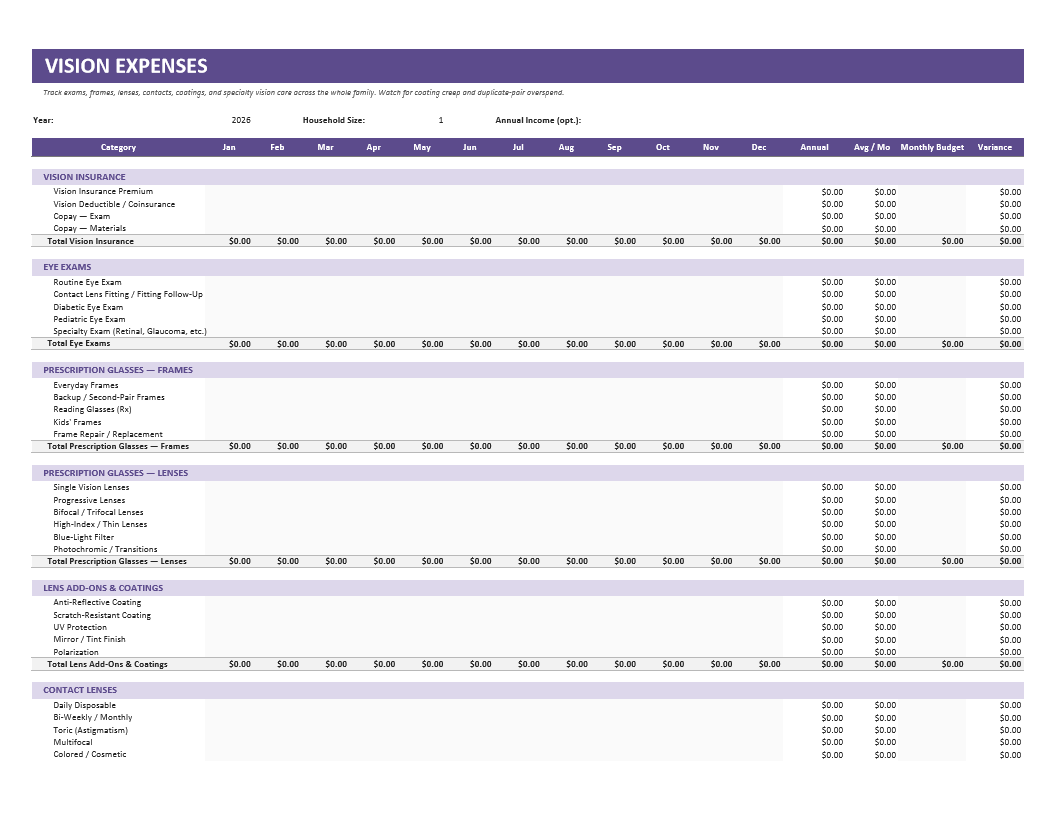
Task: Select the Blue-Light Filter row label
Action: (x=84, y=537)
